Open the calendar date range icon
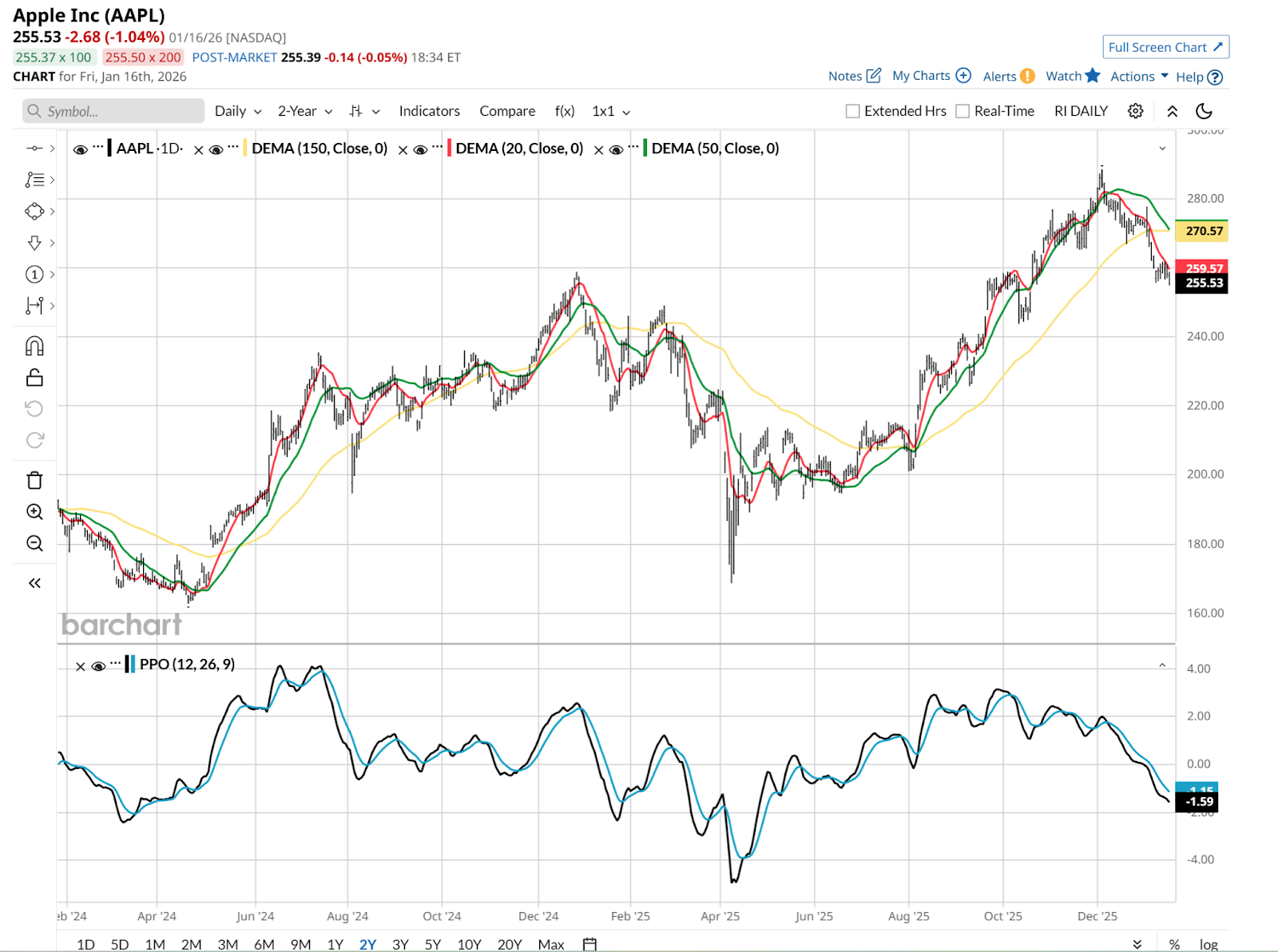This screenshot has height=952, width=1278. pyautogui.click(x=589, y=944)
